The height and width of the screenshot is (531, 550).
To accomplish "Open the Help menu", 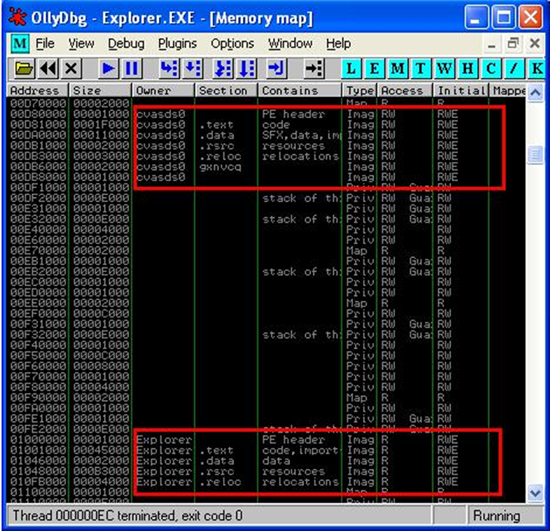I will point(338,44).
